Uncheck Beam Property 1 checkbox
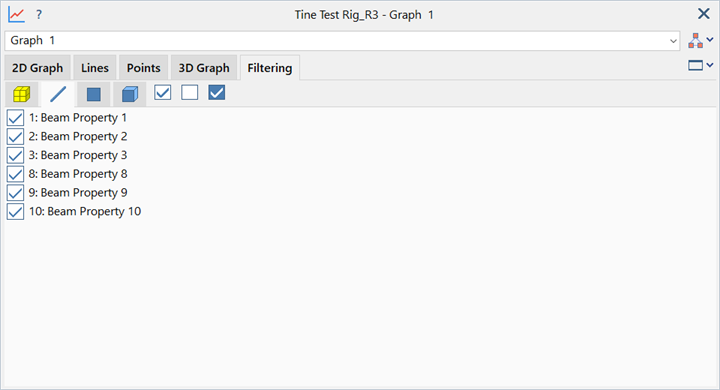This screenshot has height=390, width=720. (x=15, y=118)
